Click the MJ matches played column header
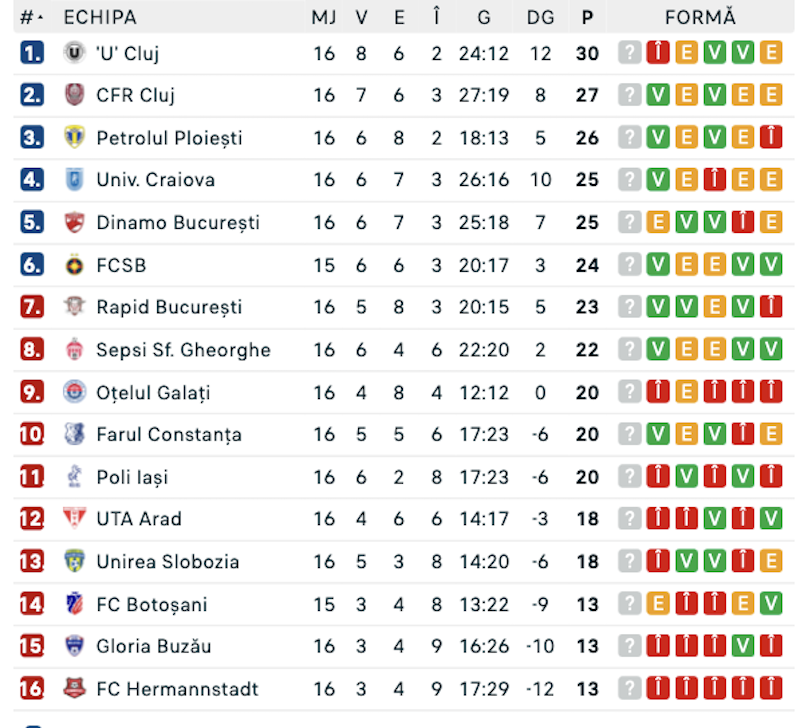Image resolution: width=800 pixels, height=728 pixels. click(324, 18)
